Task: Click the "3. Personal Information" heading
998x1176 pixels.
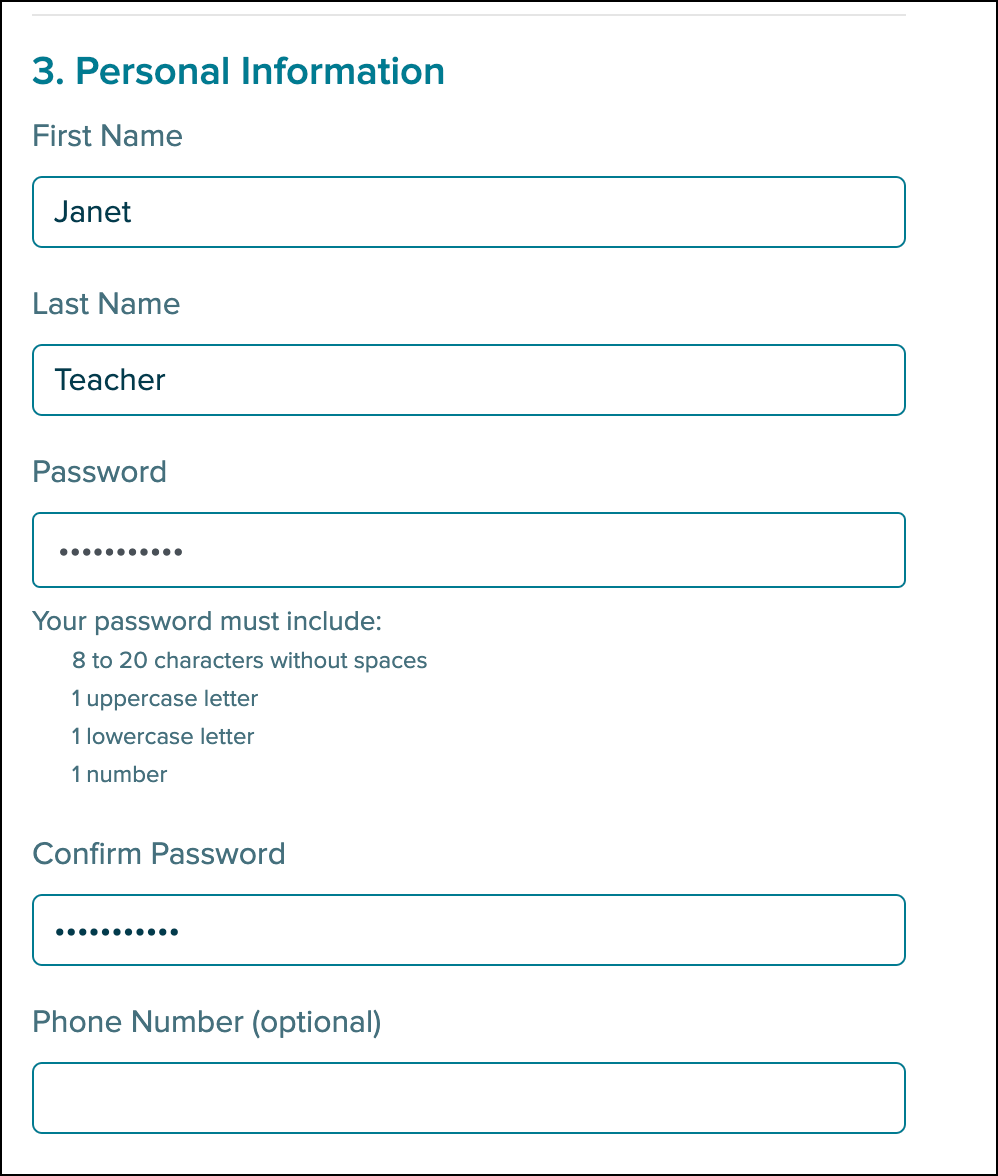Action: pos(238,72)
